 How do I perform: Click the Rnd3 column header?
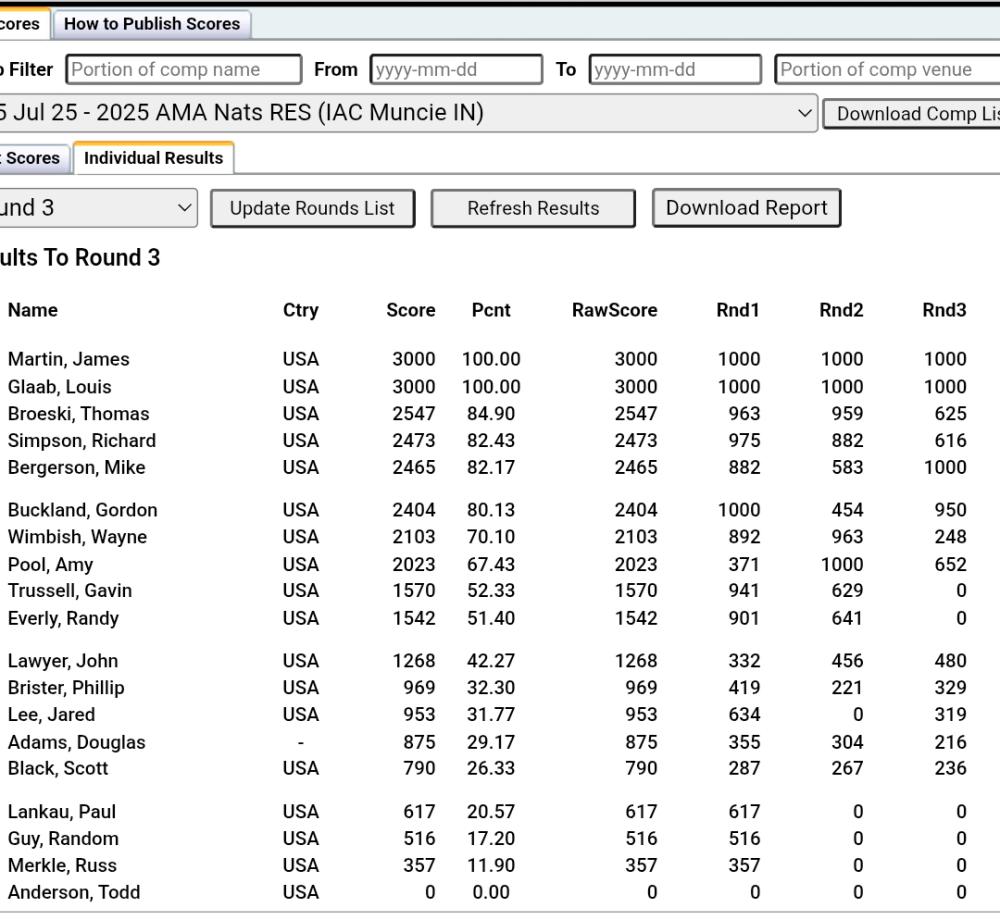pos(945,310)
